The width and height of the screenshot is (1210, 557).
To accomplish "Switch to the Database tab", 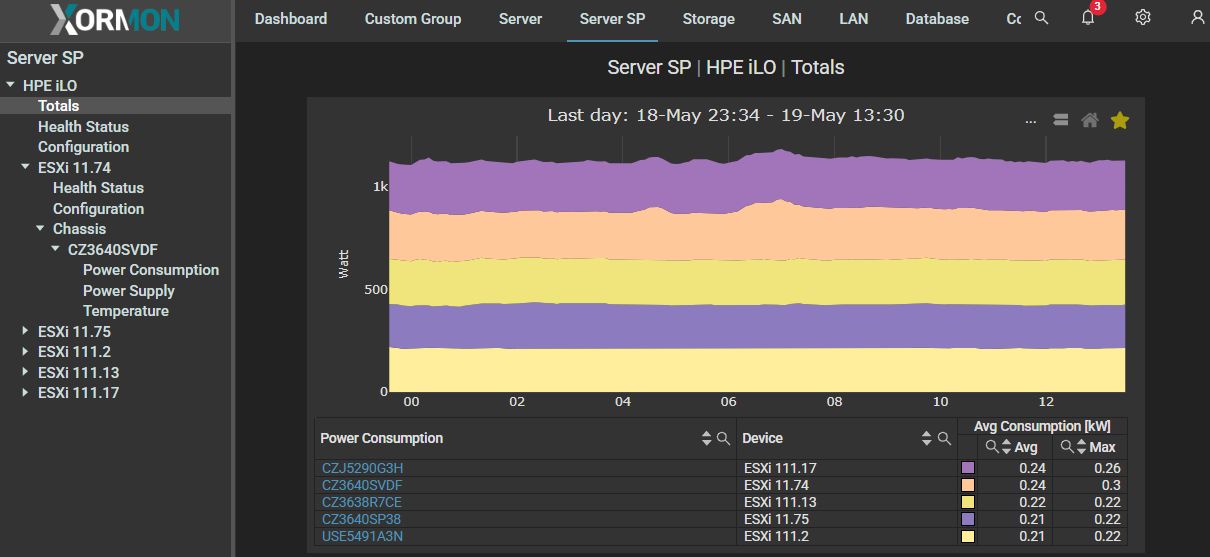I will click(937, 19).
